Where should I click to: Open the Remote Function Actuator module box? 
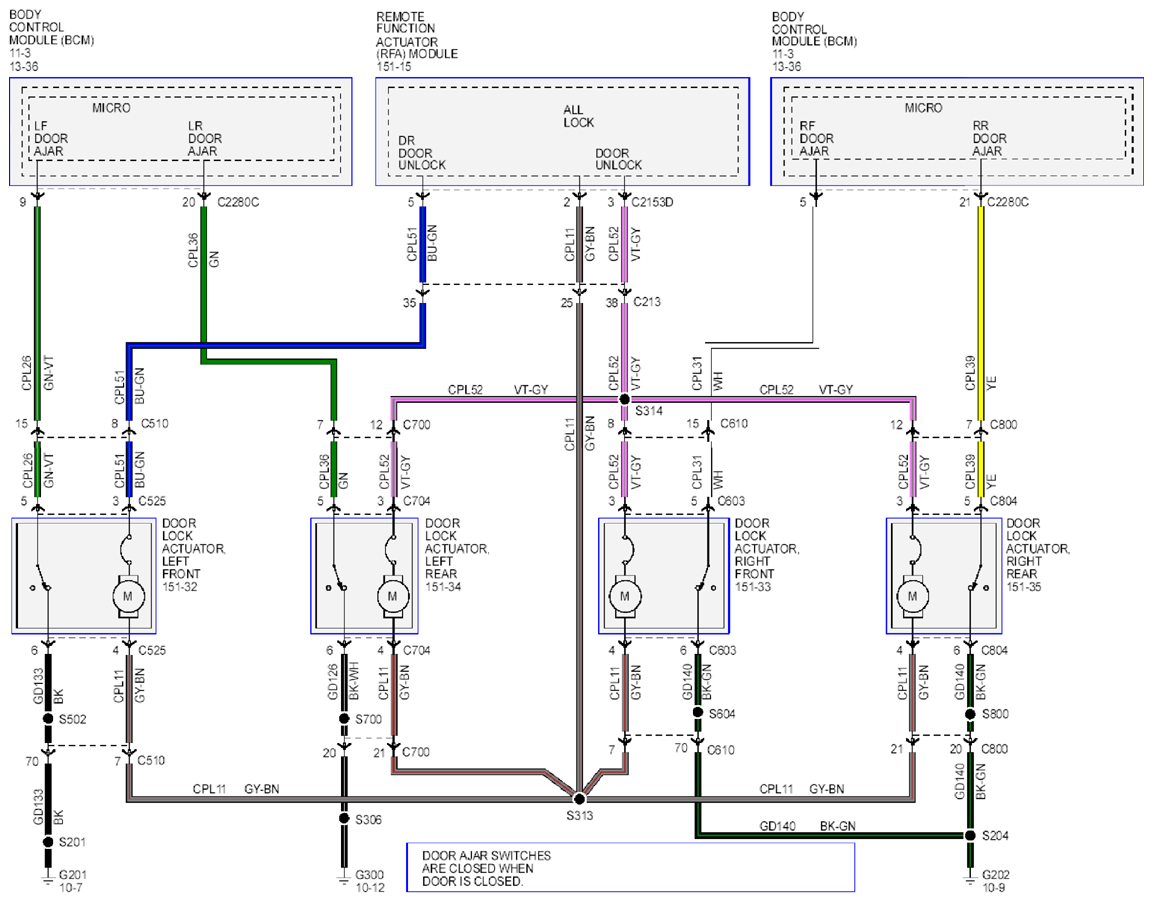tap(563, 132)
